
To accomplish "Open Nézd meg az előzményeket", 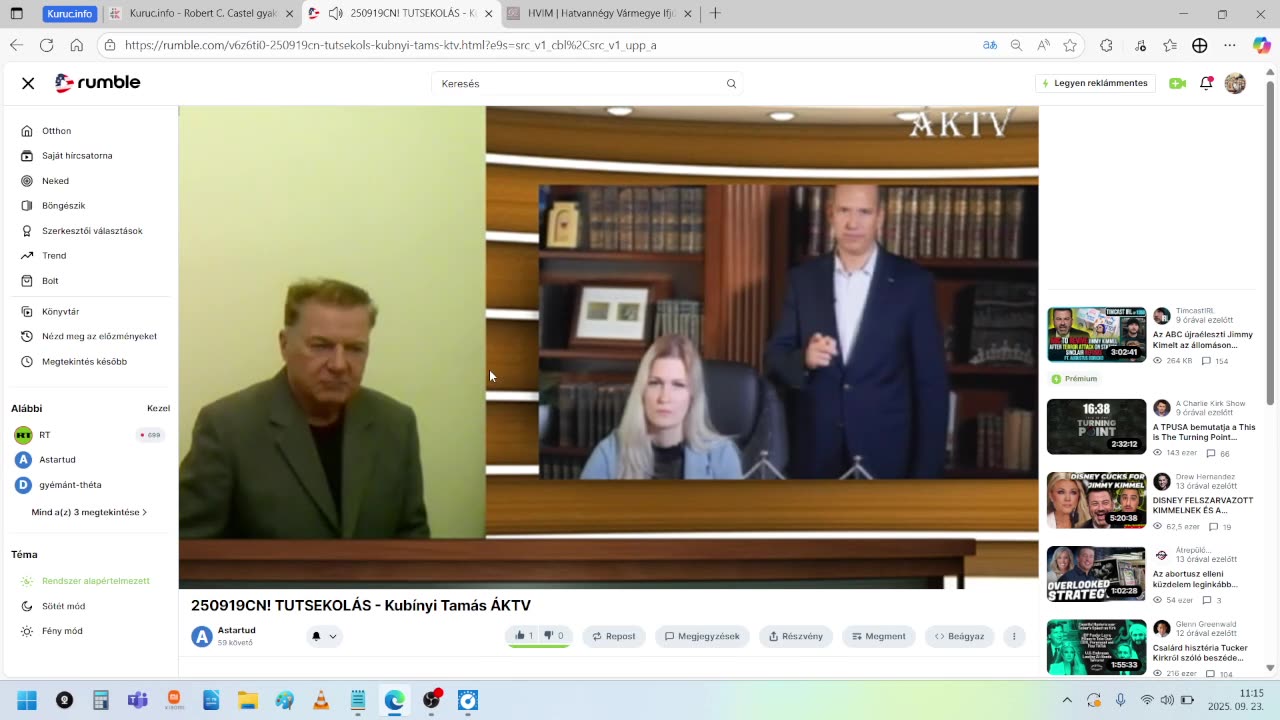I will (x=99, y=337).
